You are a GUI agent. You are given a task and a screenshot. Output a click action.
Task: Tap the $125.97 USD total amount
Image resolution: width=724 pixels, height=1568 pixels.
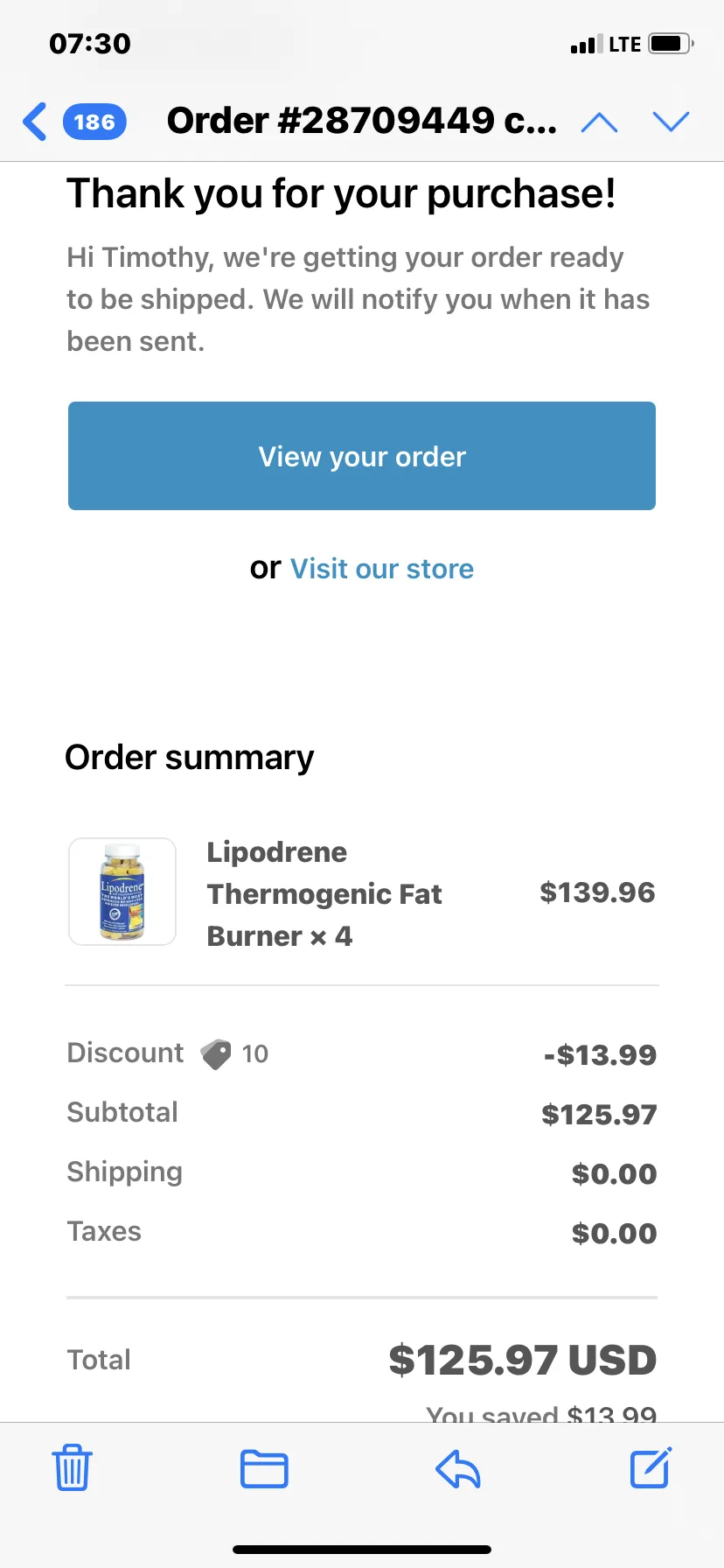click(x=523, y=1360)
